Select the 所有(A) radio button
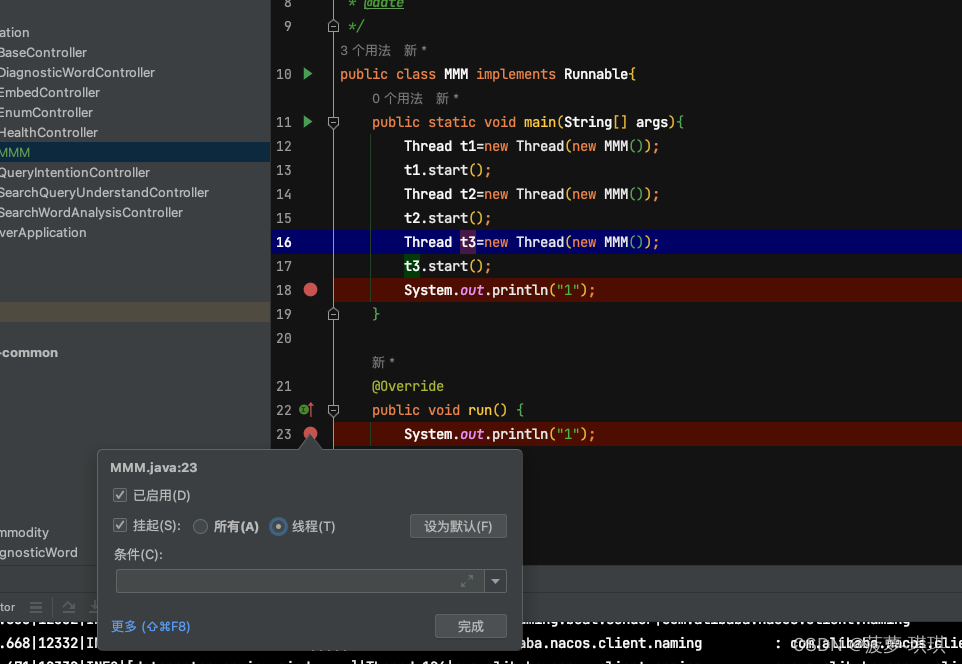 (200, 525)
